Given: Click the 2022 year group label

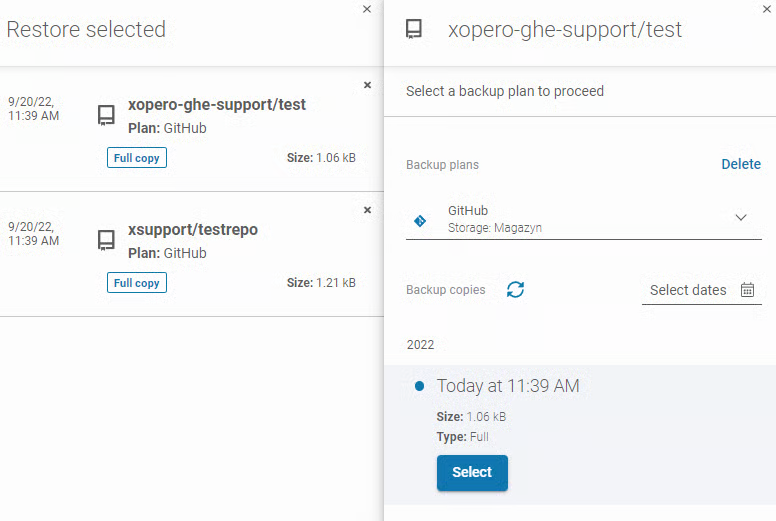Looking at the screenshot, I should coord(421,345).
